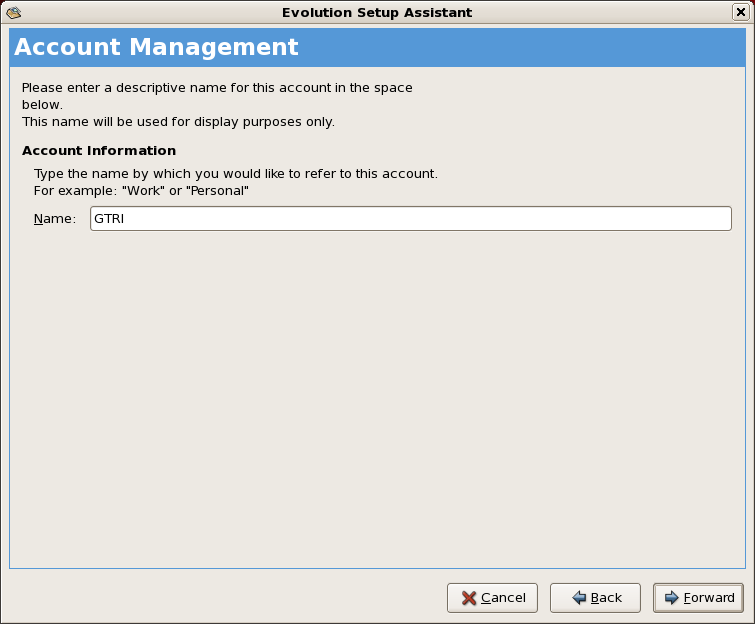755x624 pixels.
Task: Click the empty area below the Name field
Action: coord(377,400)
